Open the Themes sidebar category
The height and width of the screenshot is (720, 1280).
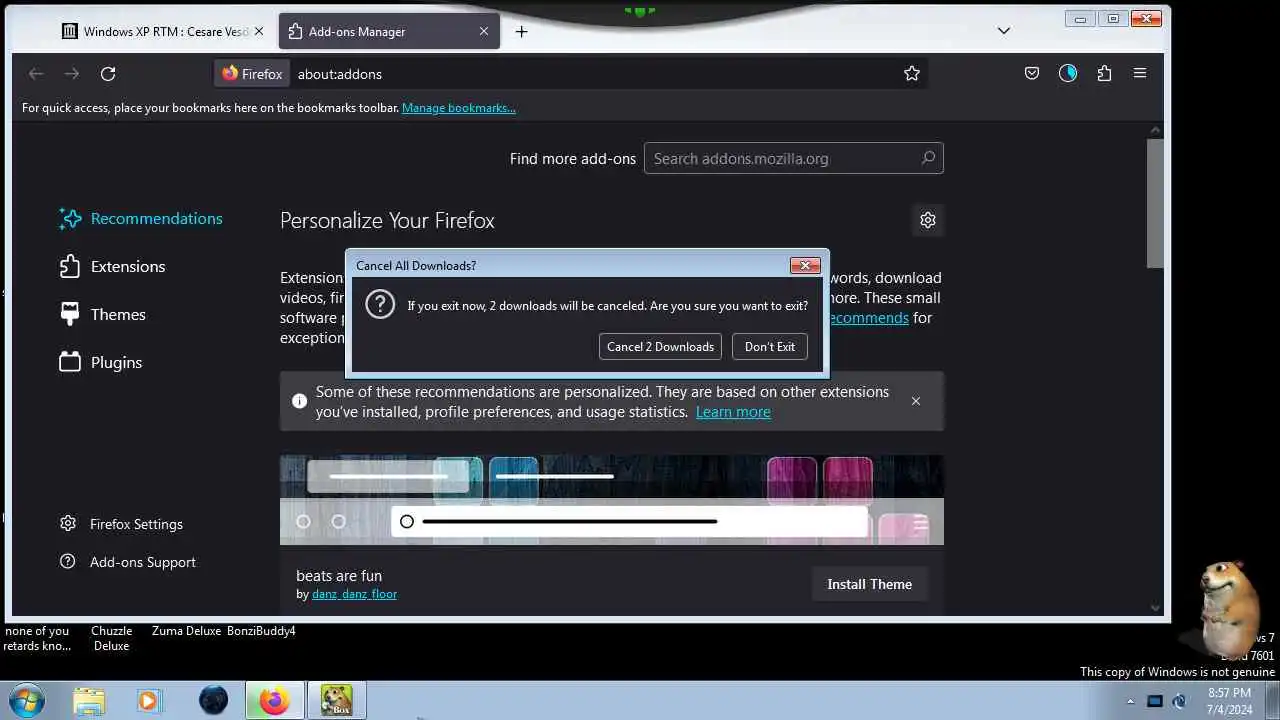tap(103, 314)
